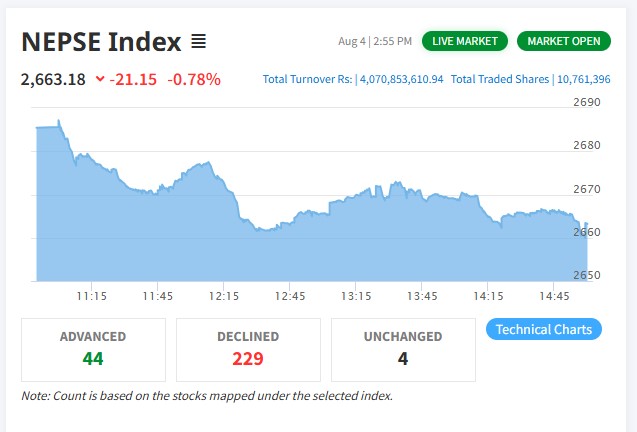Image resolution: width=637 pixels, height=432 pixels.
Task: Click the 13:45 time axis label
Action: tap(422, 296)
